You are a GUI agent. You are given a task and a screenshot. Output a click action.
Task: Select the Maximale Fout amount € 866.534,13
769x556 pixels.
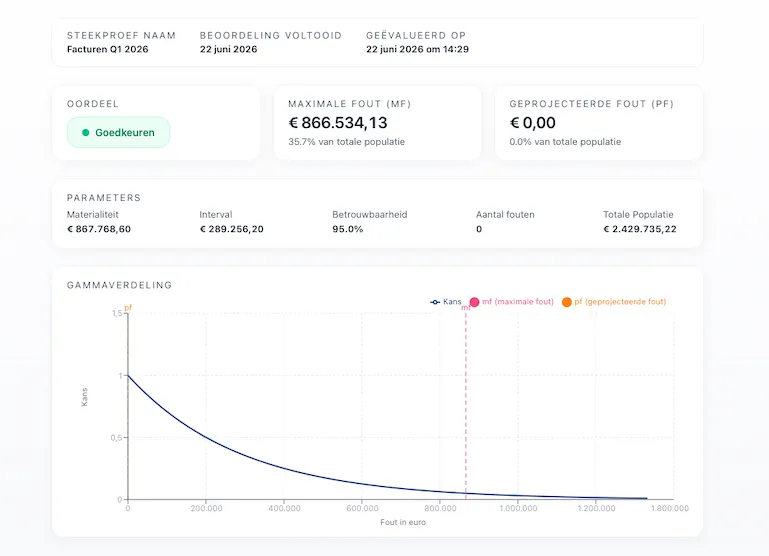pyautogui.click(x=338, y=123)
